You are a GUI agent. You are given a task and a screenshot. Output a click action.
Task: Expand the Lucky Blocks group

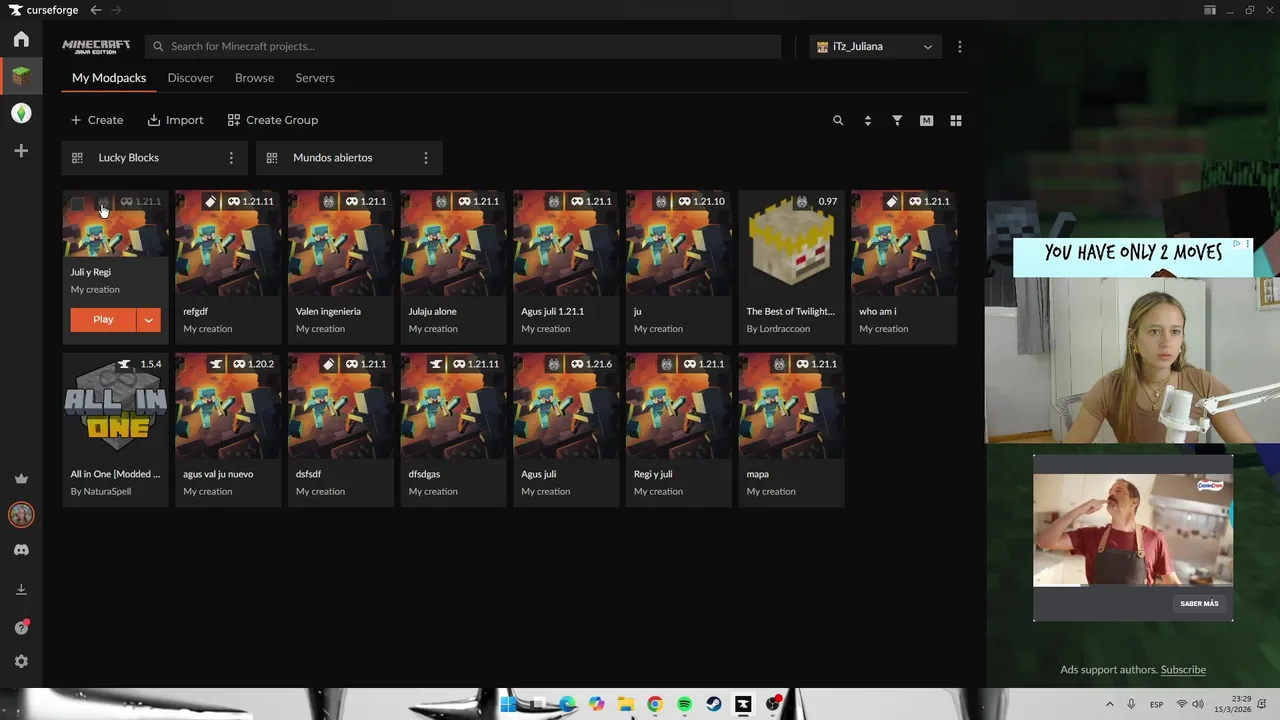(155, 158)
